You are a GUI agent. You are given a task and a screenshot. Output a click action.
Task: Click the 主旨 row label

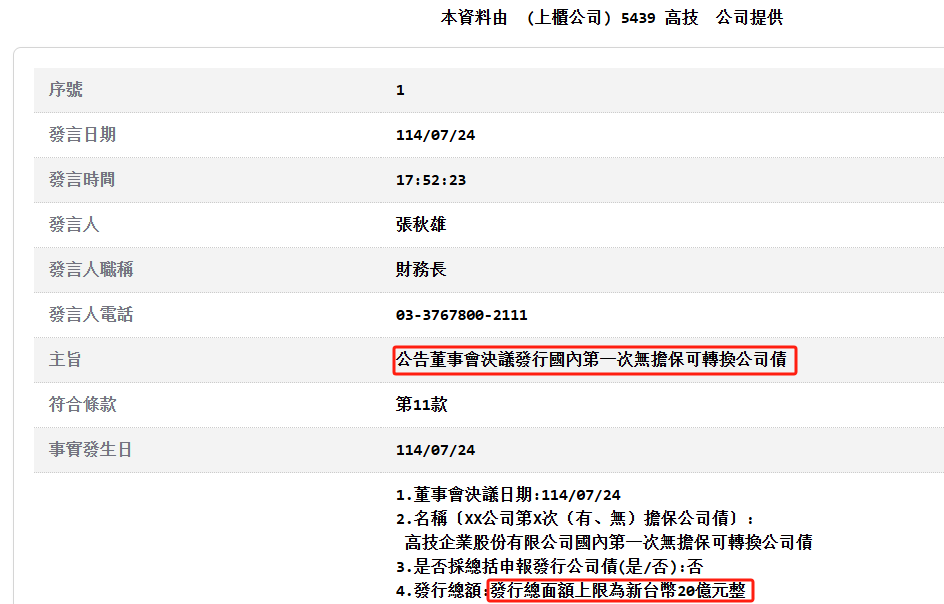coord(66,360)
